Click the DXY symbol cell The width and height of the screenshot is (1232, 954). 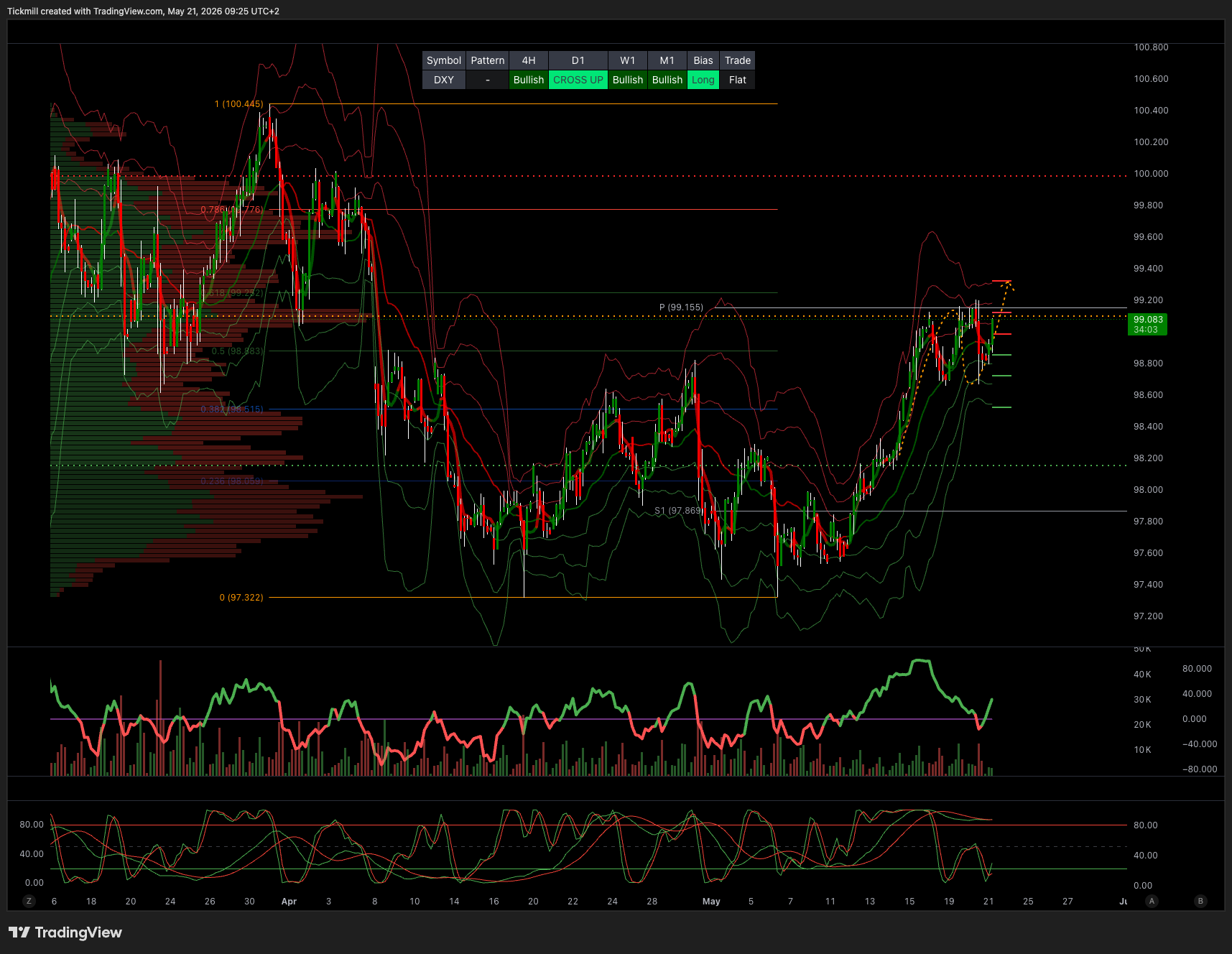[444, 80]
